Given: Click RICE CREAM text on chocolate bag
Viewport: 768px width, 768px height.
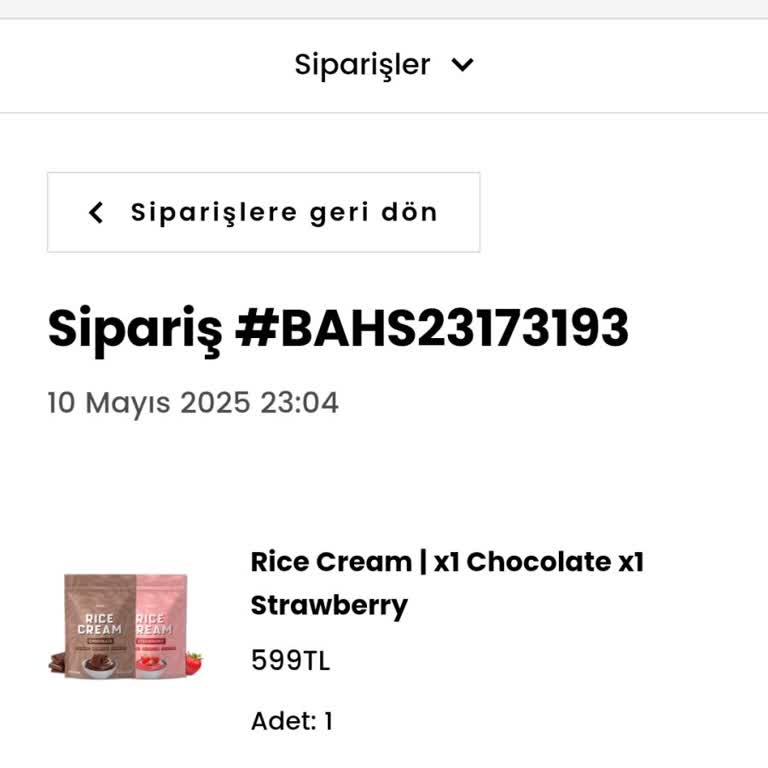Looking at the screenshot, I should pyautogui.click(x=99, y=624).
